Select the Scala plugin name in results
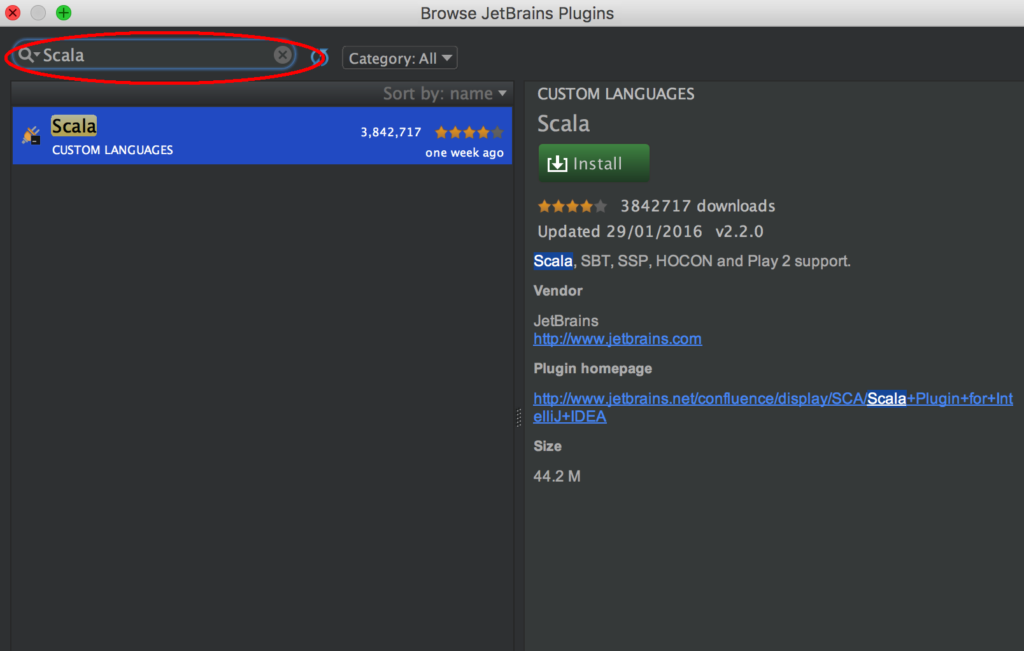 [x=74, y=126]
